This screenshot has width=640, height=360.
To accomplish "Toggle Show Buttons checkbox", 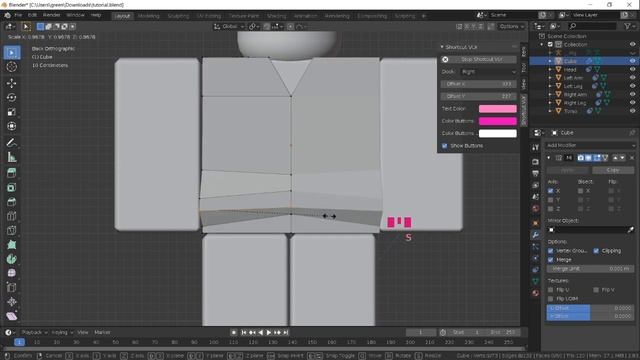I will pos(444,146).
